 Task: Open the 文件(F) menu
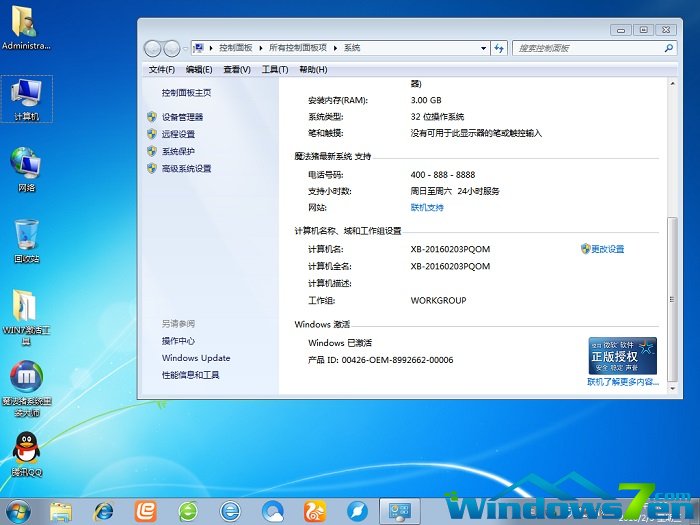161,69
